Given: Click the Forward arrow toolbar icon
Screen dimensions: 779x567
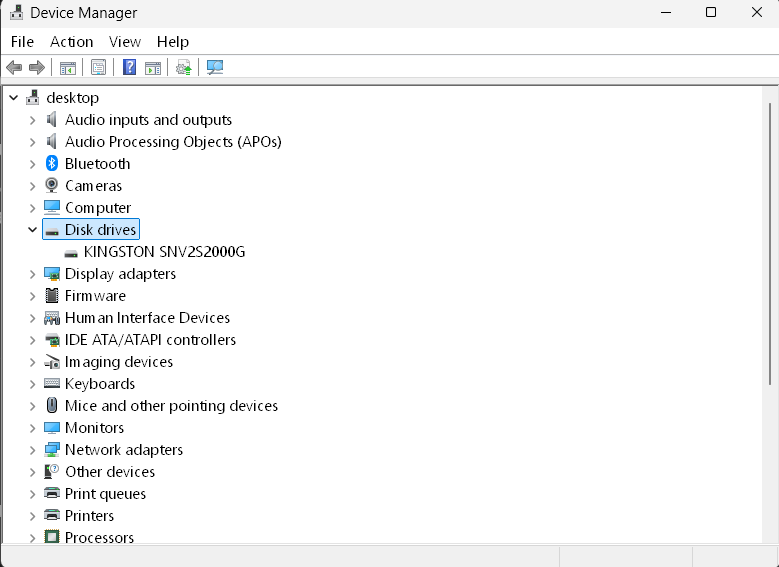Looking at the screenshot, I should pos(37,68).
